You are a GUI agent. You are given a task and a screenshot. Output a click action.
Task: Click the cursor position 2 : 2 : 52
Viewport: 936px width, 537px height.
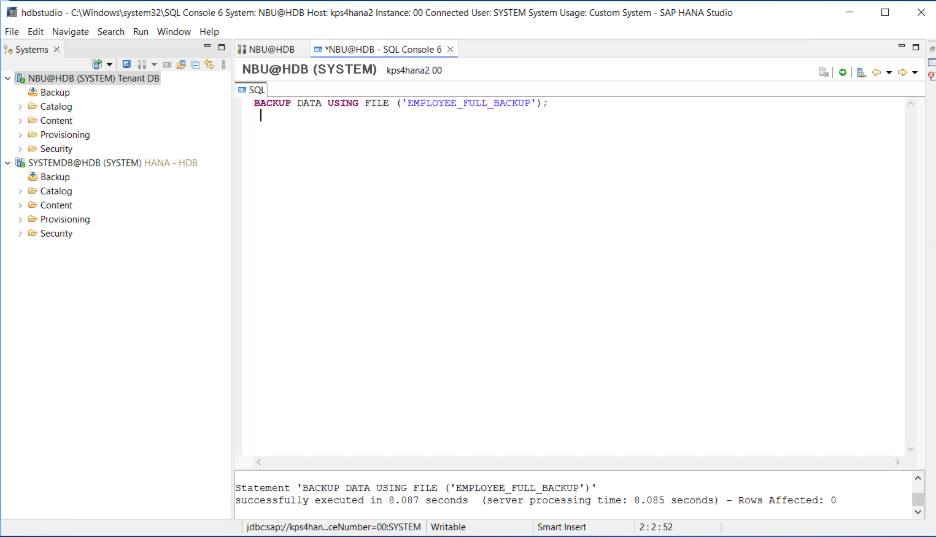655,527
